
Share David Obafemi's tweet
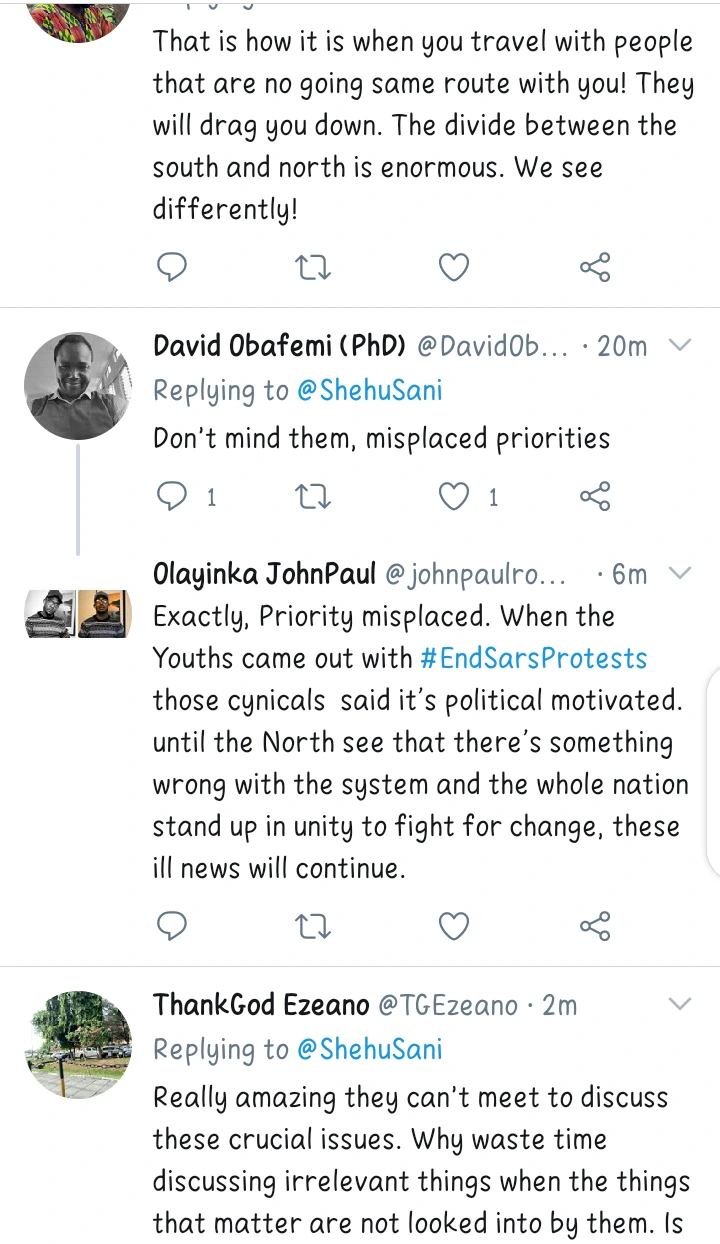595,496
